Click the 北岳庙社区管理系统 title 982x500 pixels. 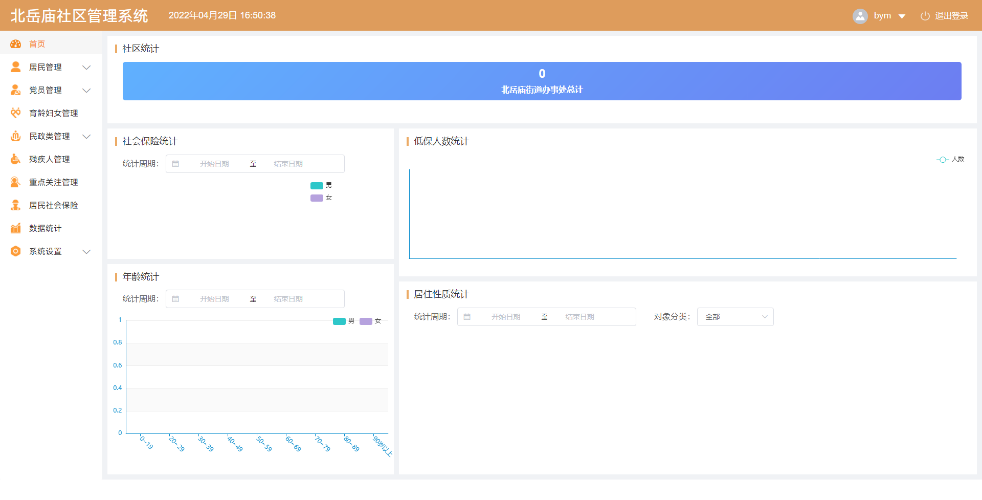(79, 16)
